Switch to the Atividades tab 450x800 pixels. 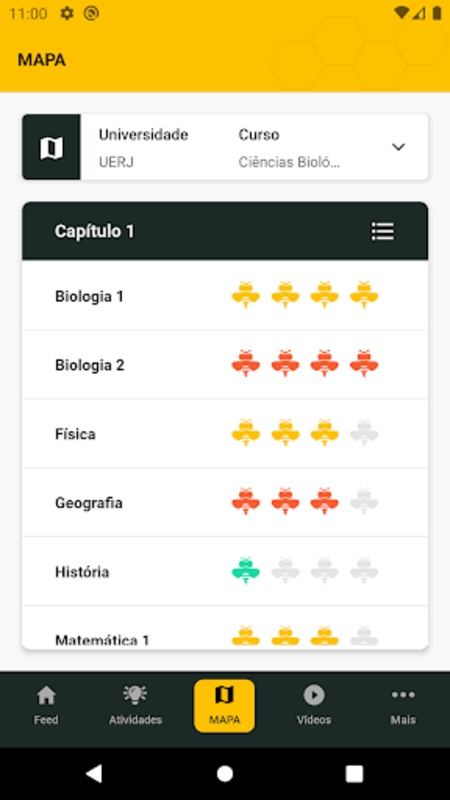point(135,706)
